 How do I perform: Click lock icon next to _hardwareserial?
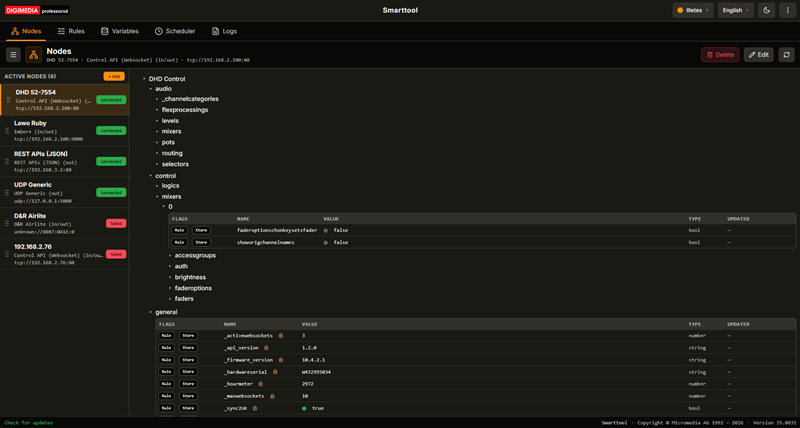click(275, 372)
